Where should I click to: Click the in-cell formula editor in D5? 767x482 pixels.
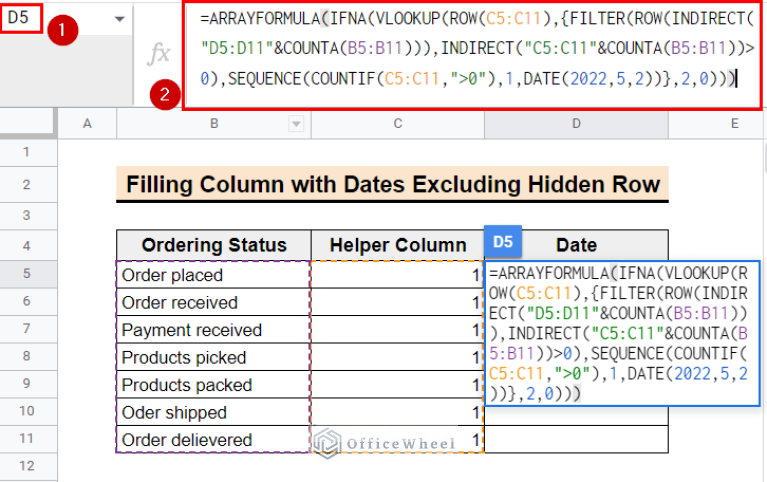622,333
